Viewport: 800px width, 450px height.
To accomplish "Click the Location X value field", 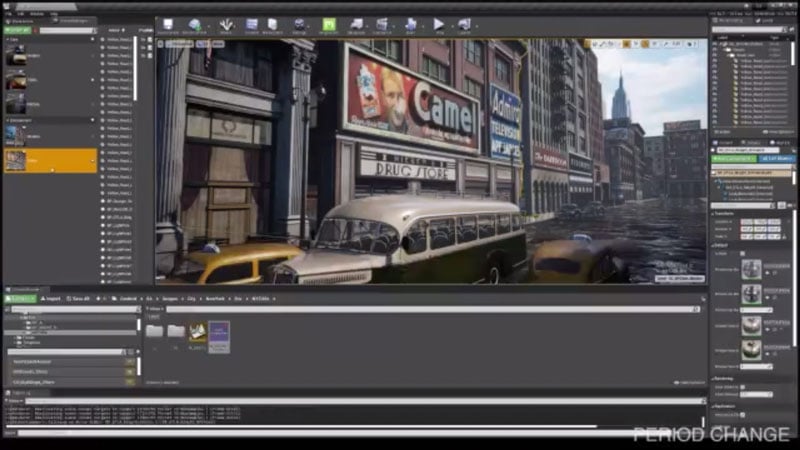I will click(x=747, y=221).
